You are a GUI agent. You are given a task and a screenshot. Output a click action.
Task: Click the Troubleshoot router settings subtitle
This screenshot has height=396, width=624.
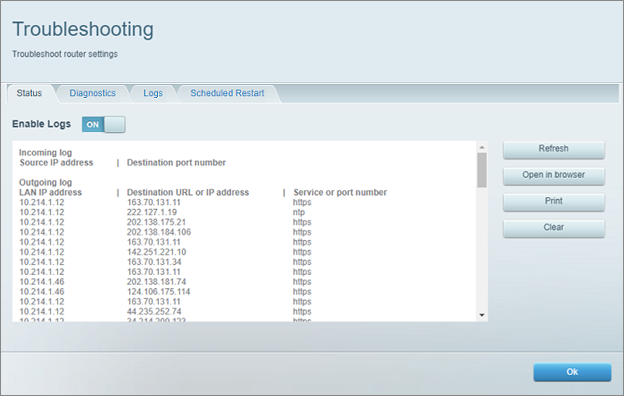pos(64,54)
